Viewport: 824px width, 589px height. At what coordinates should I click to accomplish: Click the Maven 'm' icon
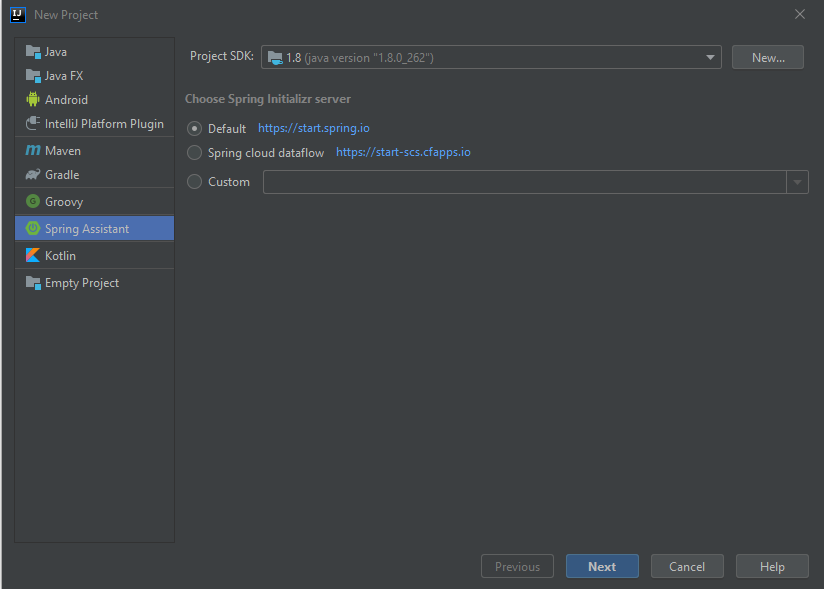click(33, 151)
